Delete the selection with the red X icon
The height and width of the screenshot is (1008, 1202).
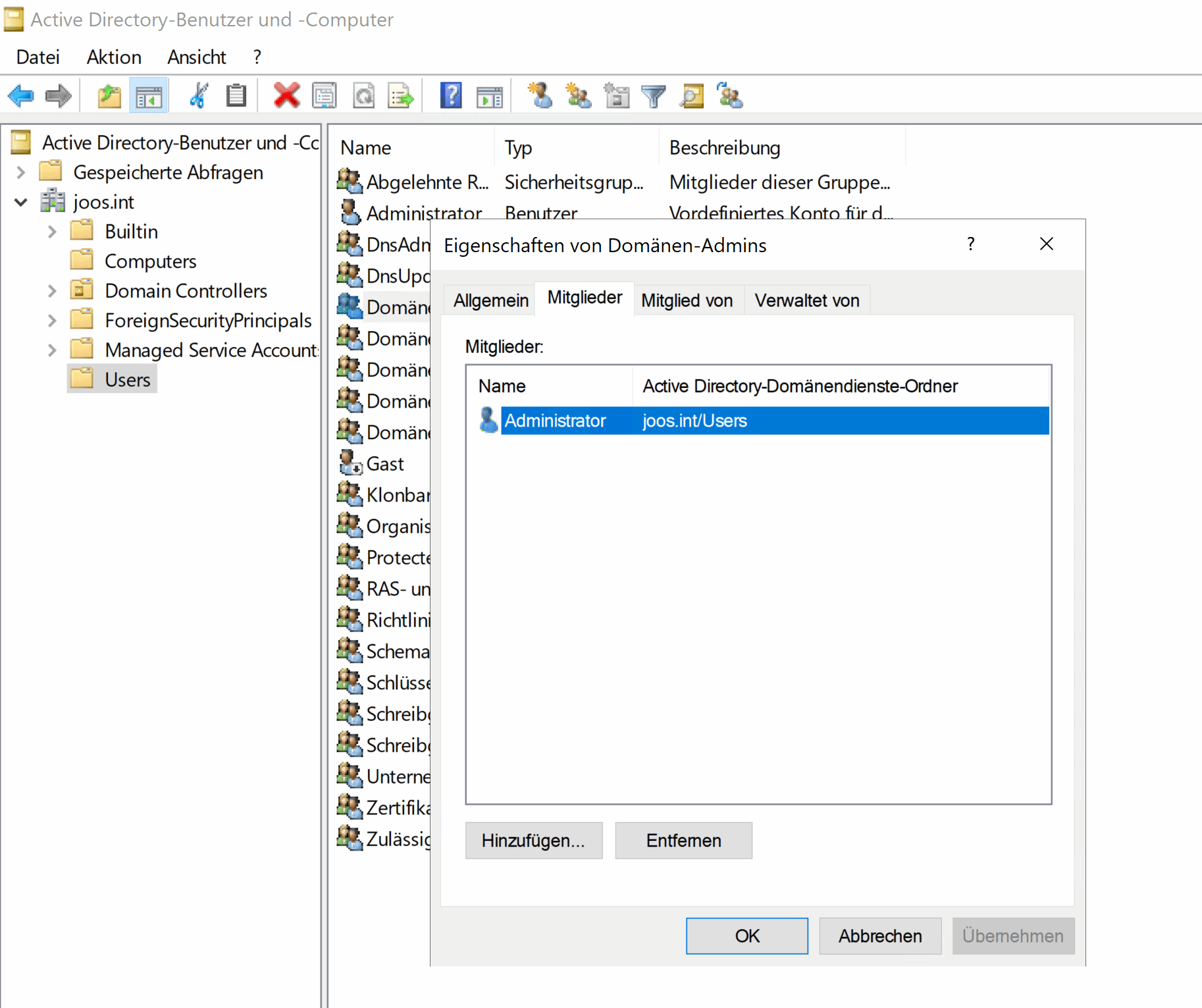[287, 95]
